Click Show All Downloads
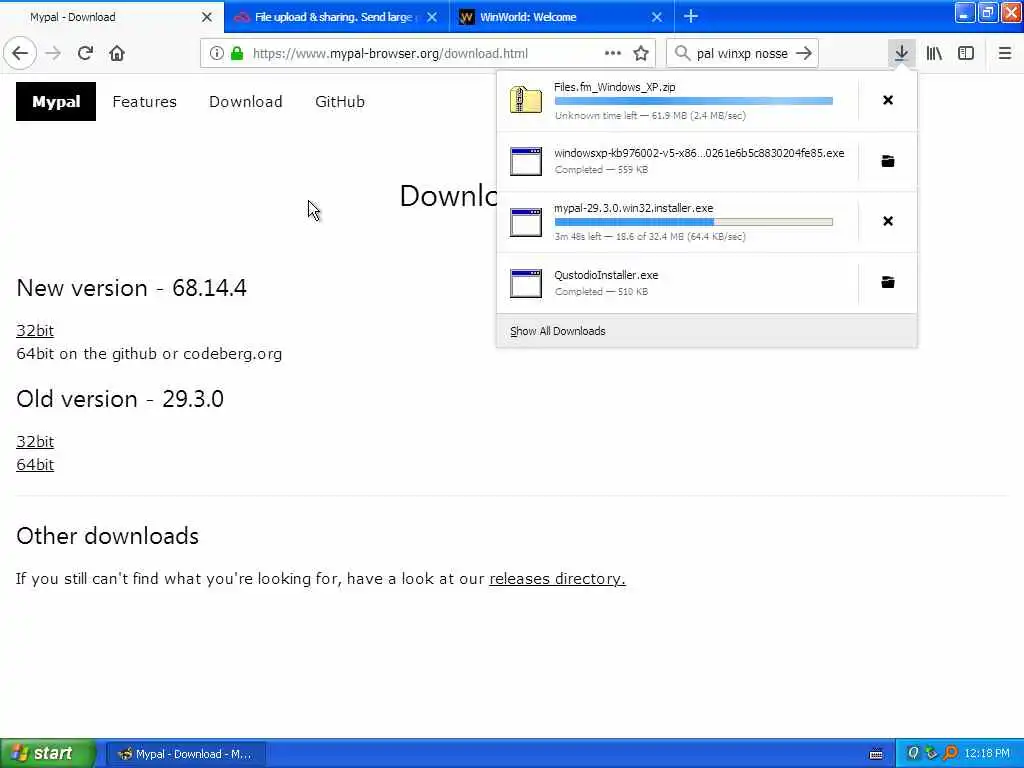Viewport: 1024px width, 768px height. 558,331
